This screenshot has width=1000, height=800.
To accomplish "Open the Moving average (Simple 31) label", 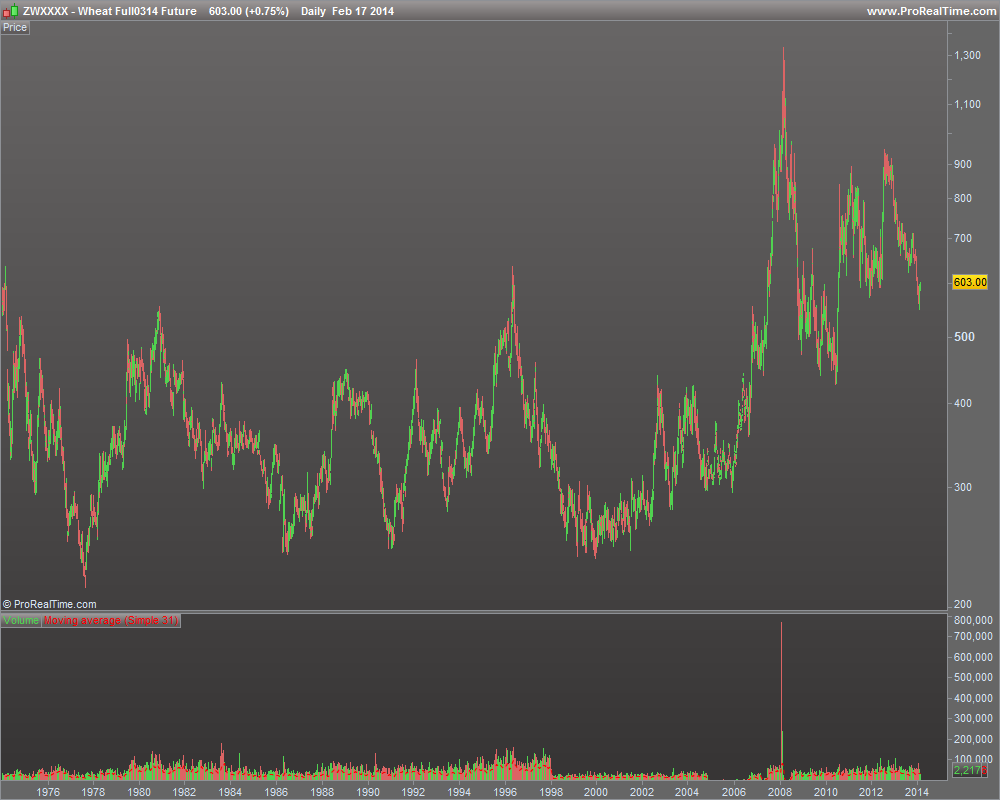I will [x=110, y=621].
